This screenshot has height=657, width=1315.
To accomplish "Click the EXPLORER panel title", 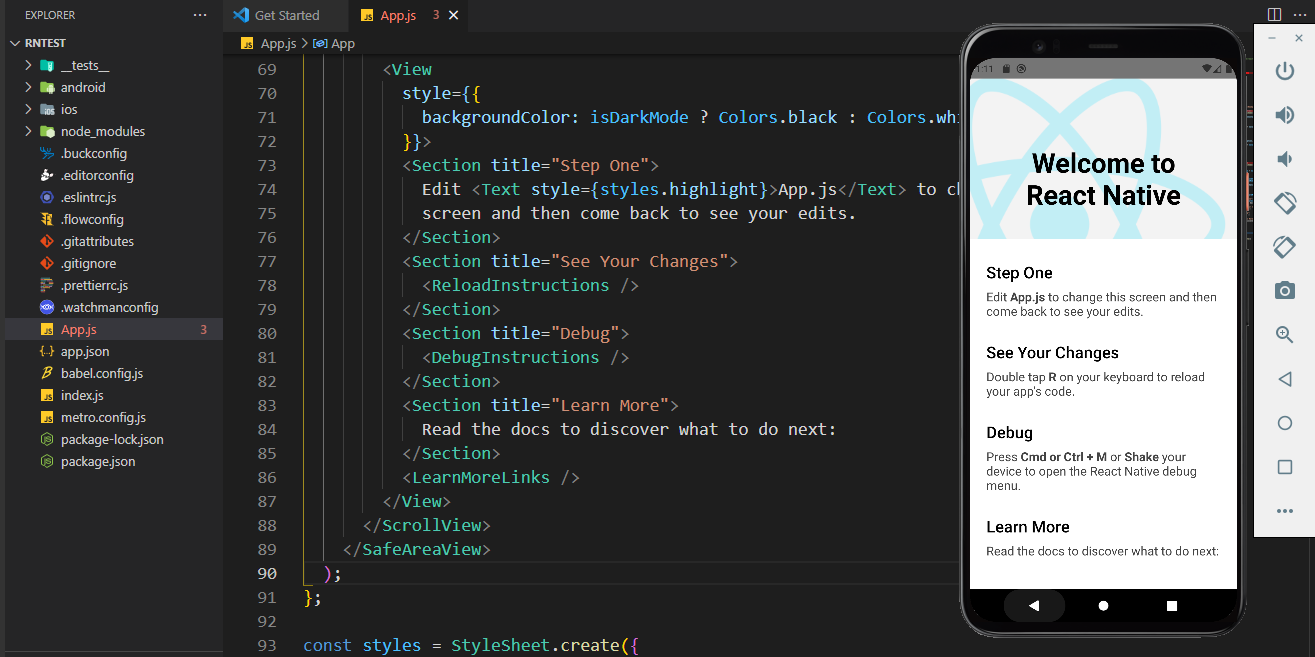I will click(50, 15).
